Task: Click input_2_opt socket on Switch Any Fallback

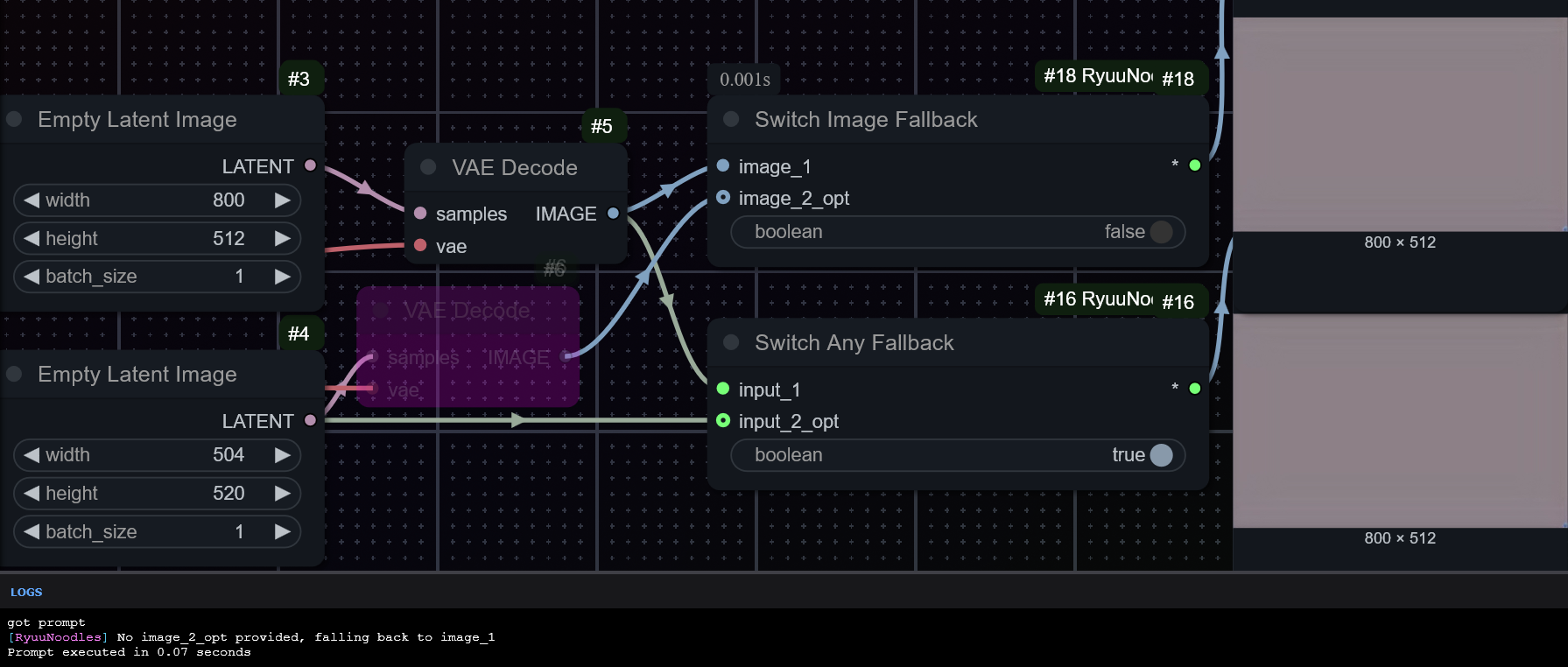Action: coord(723,420)
